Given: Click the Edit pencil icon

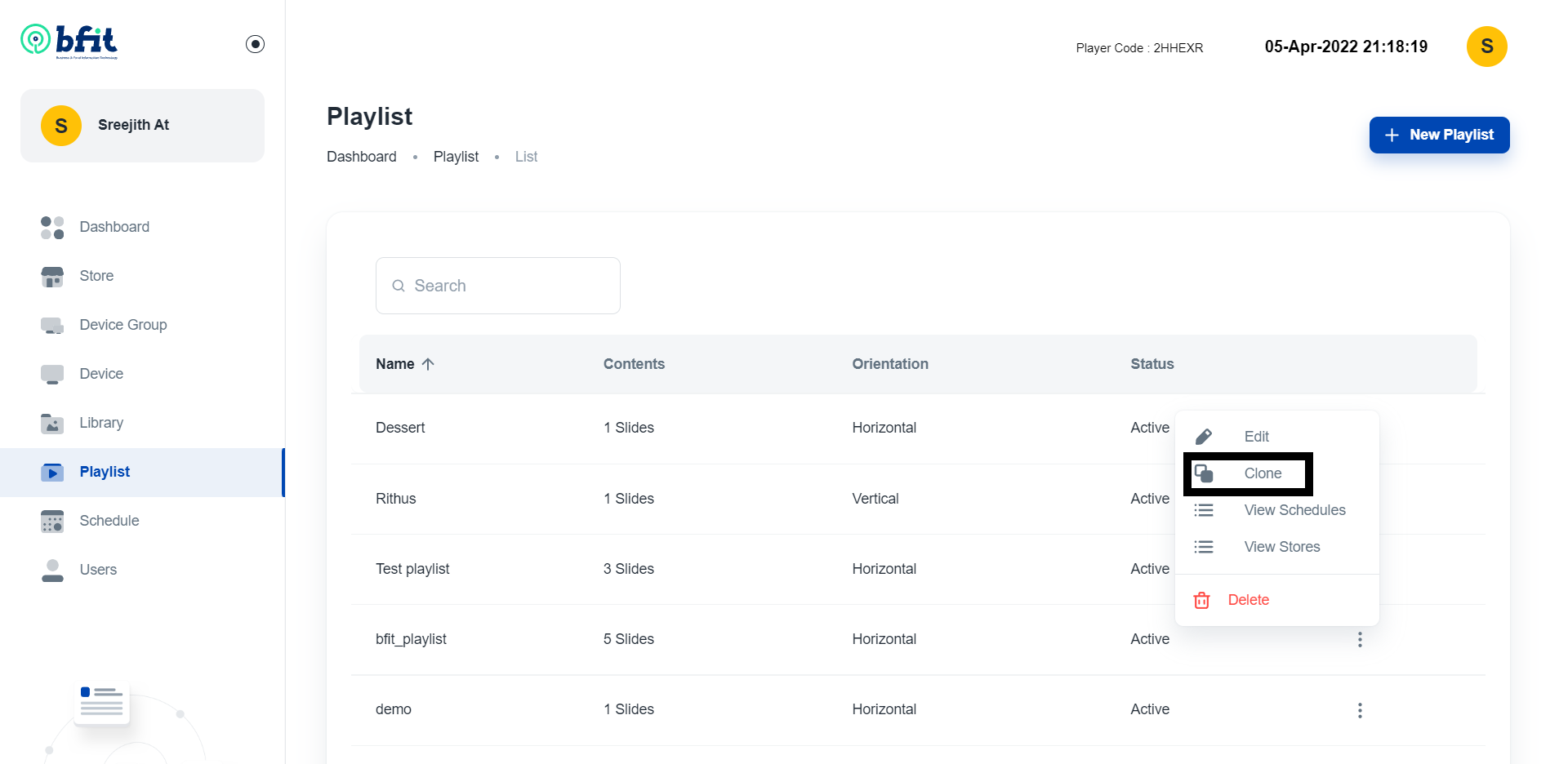Looking at the screenshot, I should click(x=1204, y=437).
